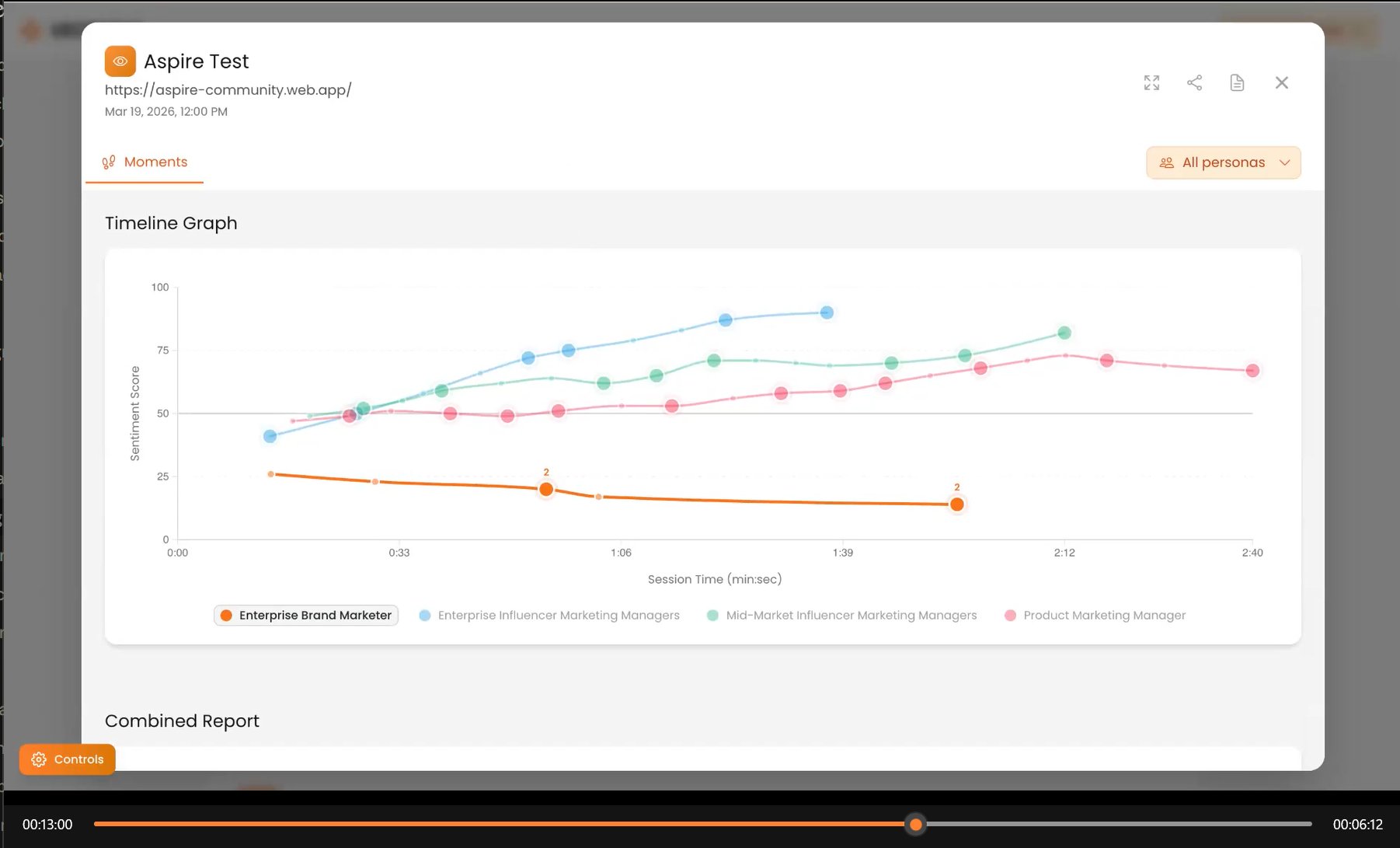1400x848 pixels.
Task: Click the personas people icon
Action: click(x=1166, y=162)
